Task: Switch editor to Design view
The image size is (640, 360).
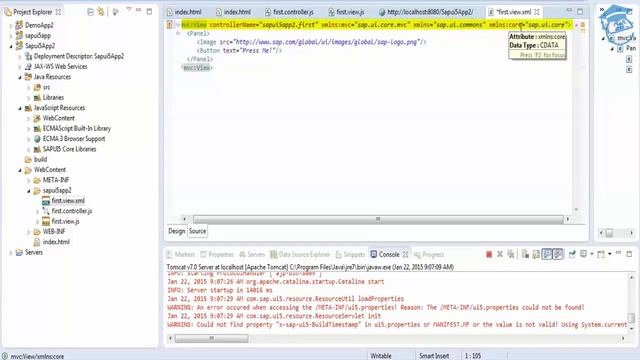Action: 177,231
